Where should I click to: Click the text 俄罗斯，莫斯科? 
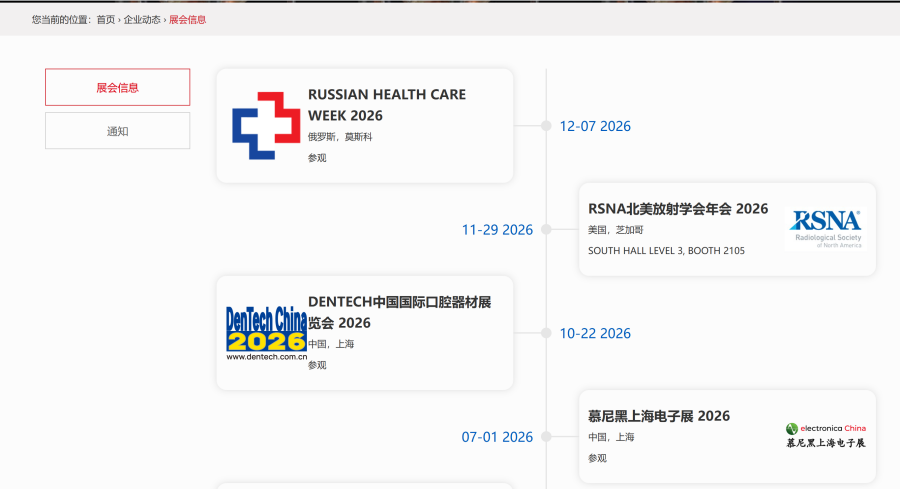coord(340,137)
